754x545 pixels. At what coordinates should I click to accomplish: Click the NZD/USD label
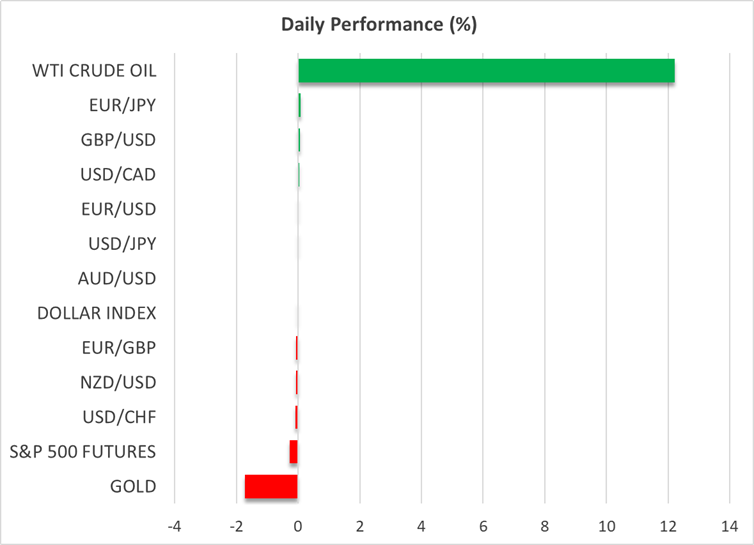118,382
